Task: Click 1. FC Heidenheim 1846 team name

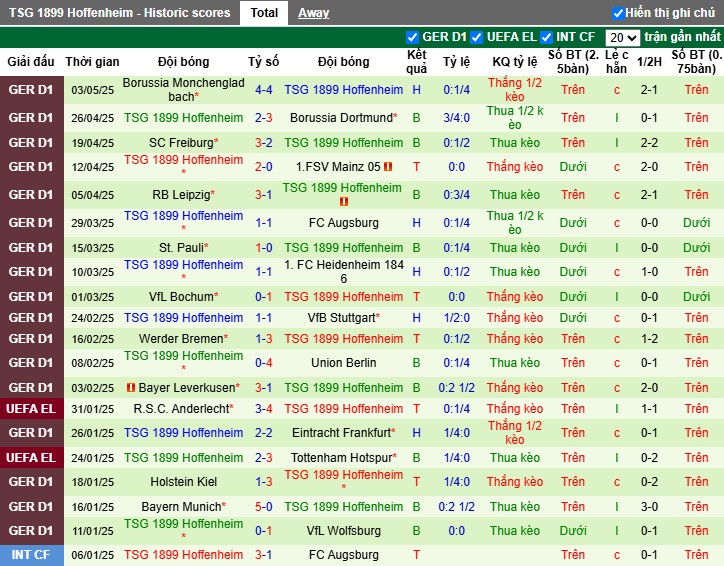Action: [344, 271]
